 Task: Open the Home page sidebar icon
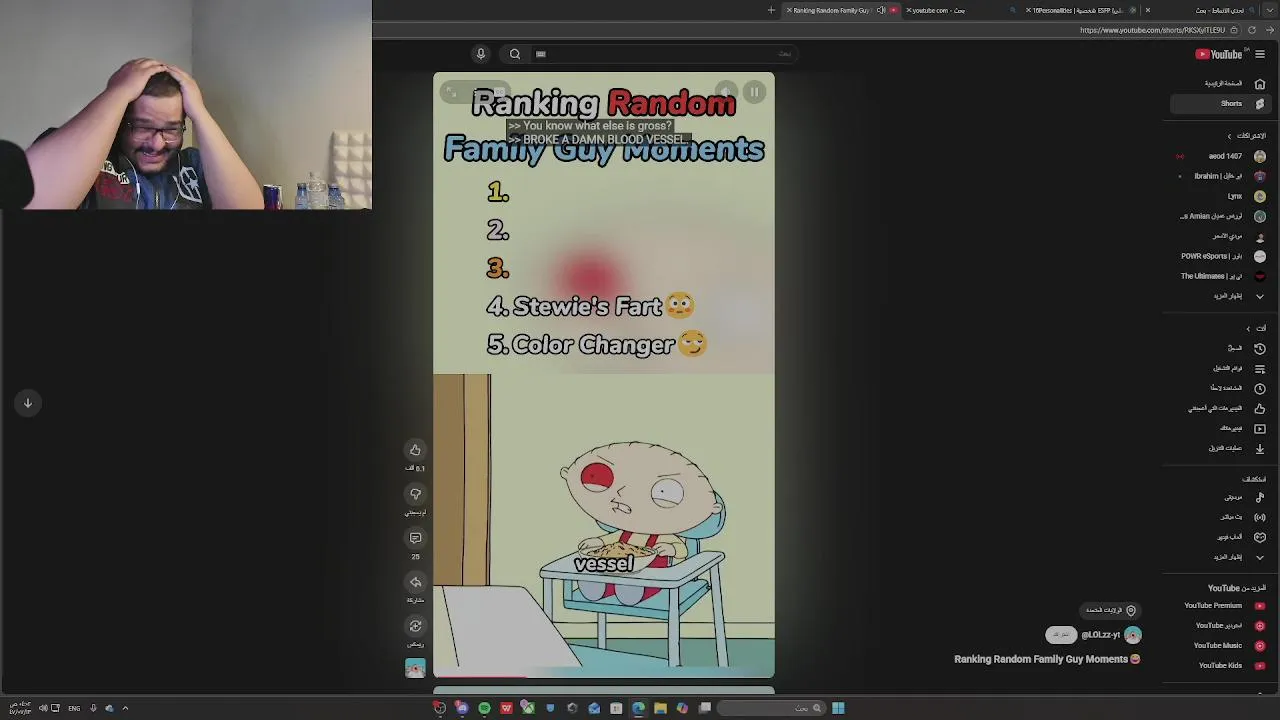pyautogui.click(x=1260, y=84)
